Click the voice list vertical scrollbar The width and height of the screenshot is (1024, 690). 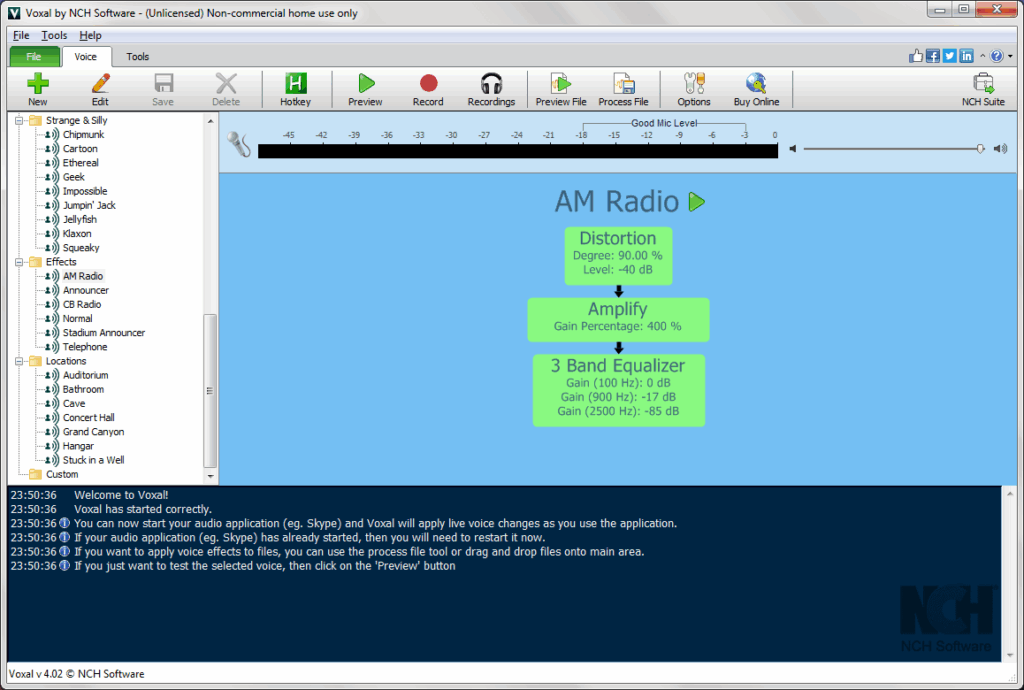(210, 390)
